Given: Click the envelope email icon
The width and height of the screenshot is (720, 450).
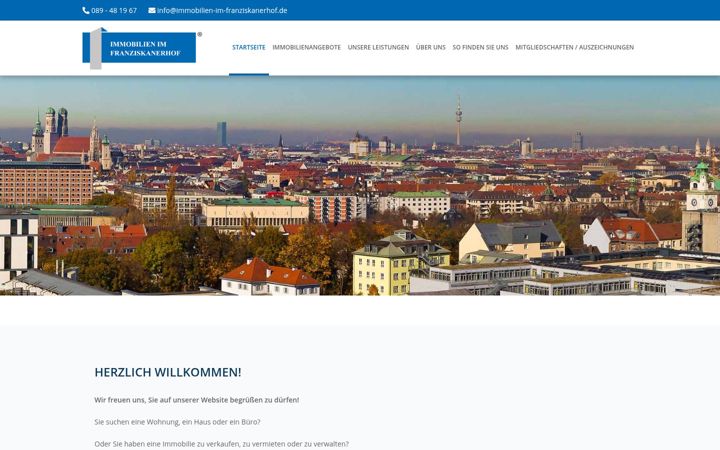Looking at the screenshot, I should click(152, 11).
